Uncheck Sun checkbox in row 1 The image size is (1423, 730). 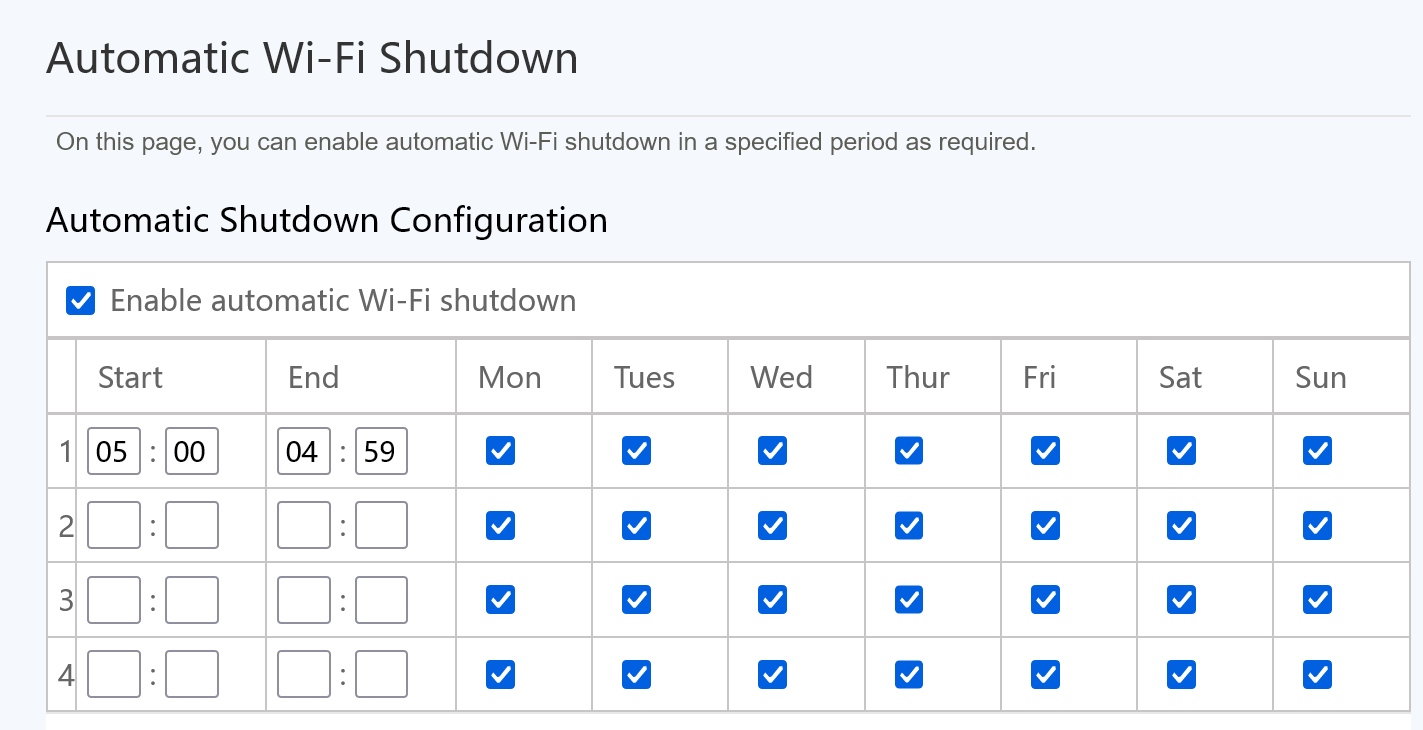tap(1317, 451)
